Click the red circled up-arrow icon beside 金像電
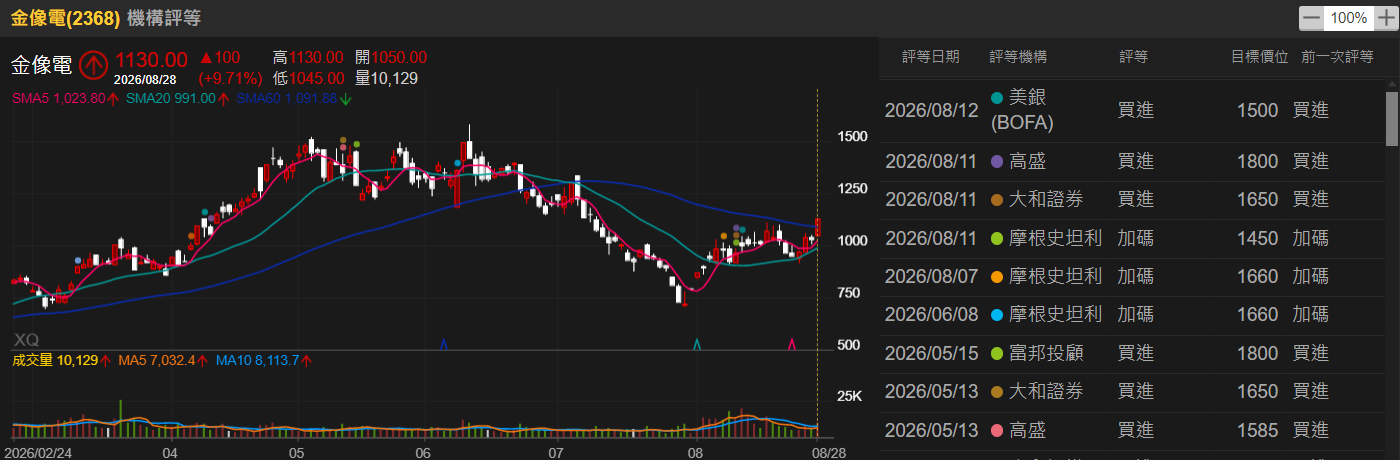Image resolution: width=1400 pixels, height=460 pixels. 94,65
